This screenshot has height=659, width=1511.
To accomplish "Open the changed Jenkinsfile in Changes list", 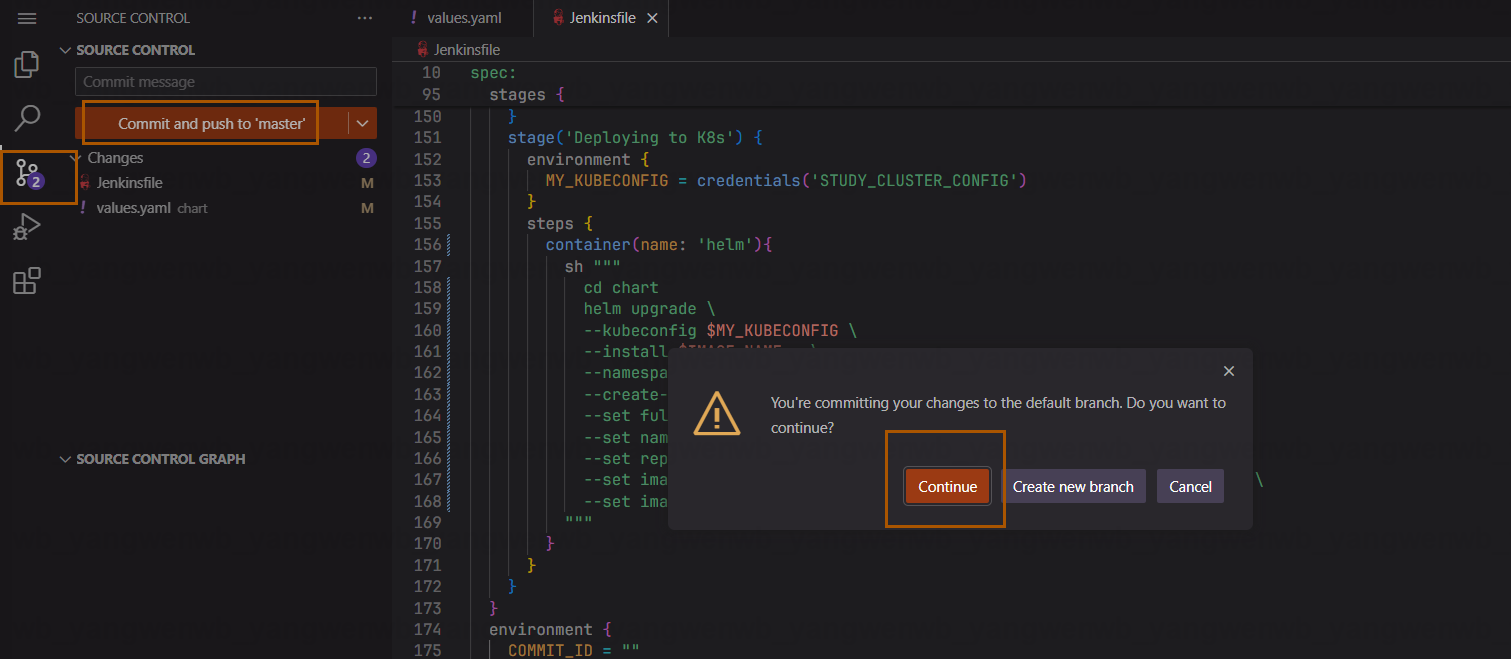I will (x=130, y=183).
